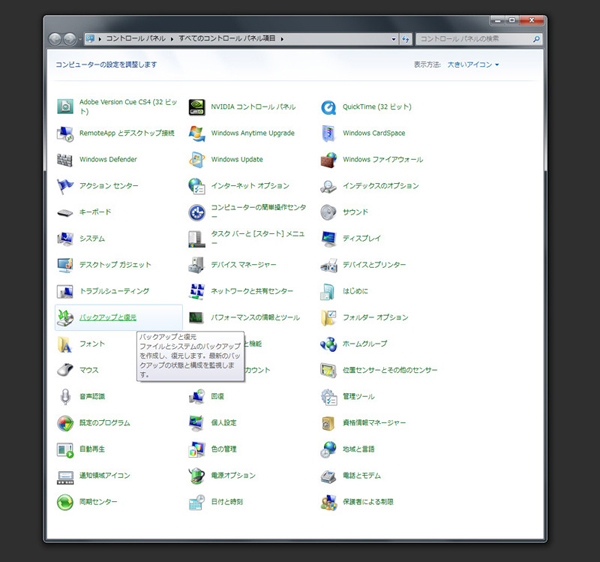Click the ディスプレイ monitor icon

tap(328, 239)
